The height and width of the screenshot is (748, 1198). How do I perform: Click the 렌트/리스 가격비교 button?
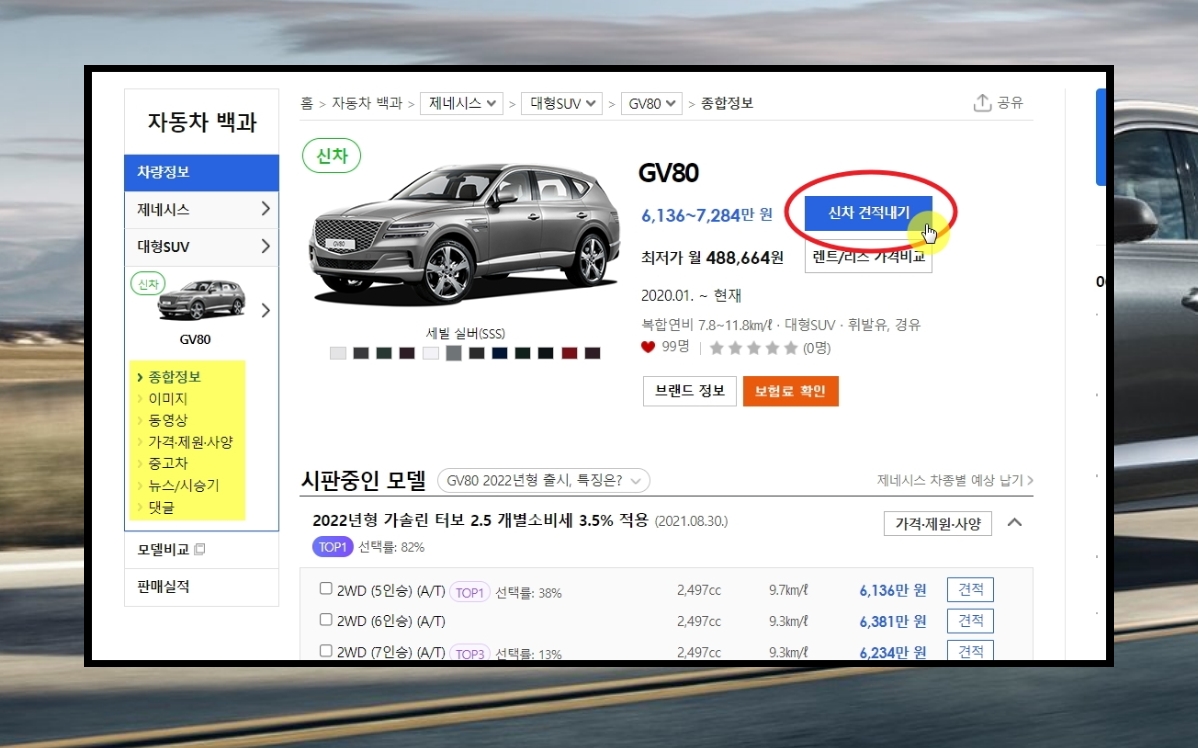click(x=869, y=257)
